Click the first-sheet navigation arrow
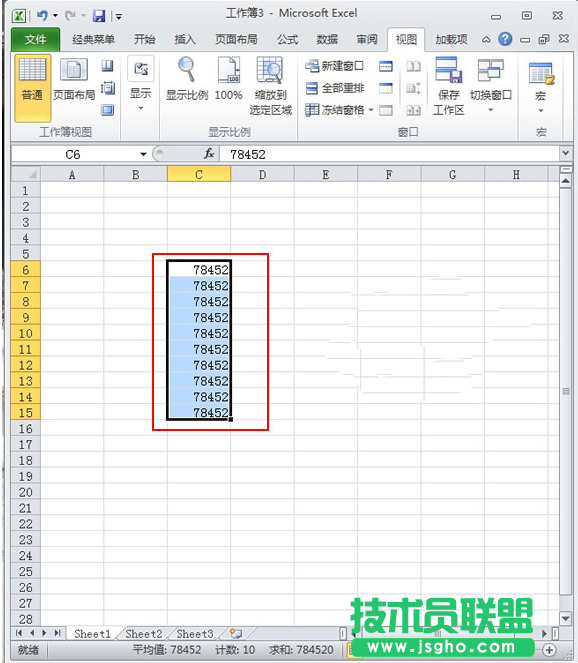Viewport: 578px width, 663px height. [18, 633]
